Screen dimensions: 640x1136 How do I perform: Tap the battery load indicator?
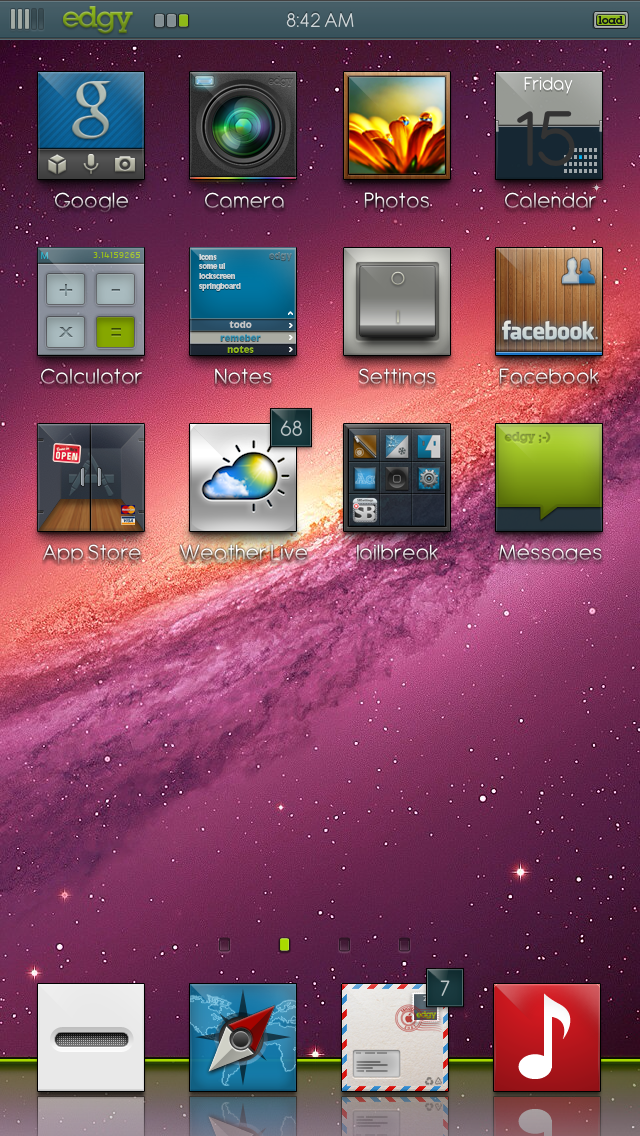point(611,20)
